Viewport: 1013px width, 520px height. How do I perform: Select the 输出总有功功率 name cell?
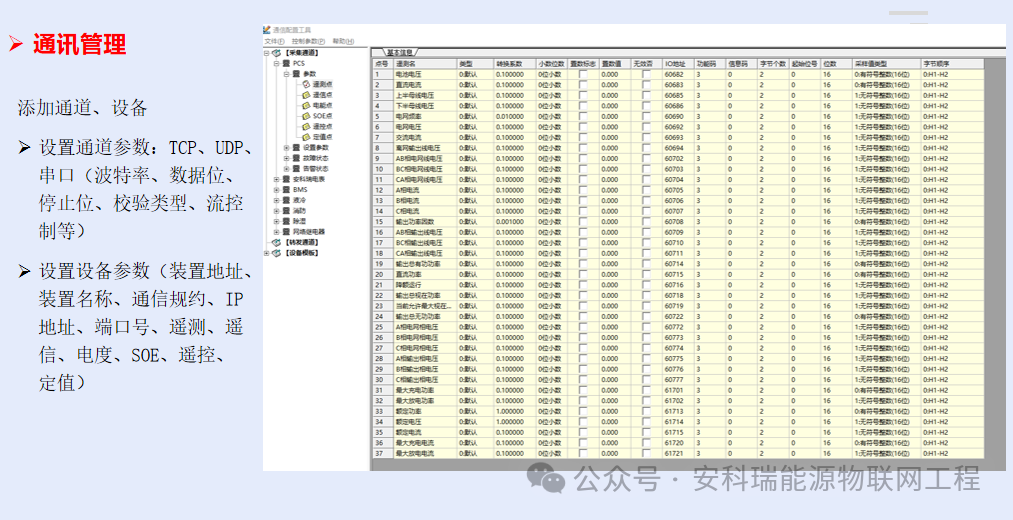pyautogui.click(x=424, y=264)
